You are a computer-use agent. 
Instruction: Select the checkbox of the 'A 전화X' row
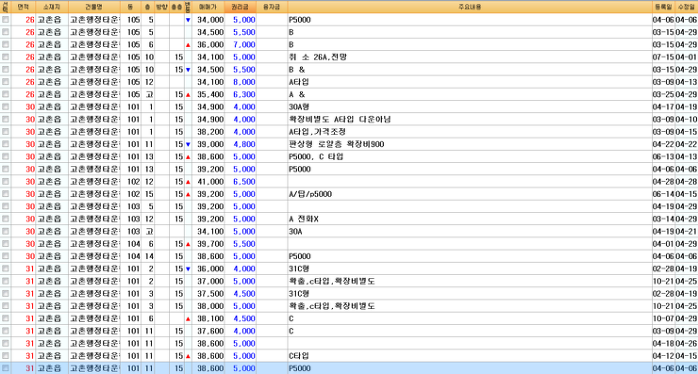coord(5,219)
